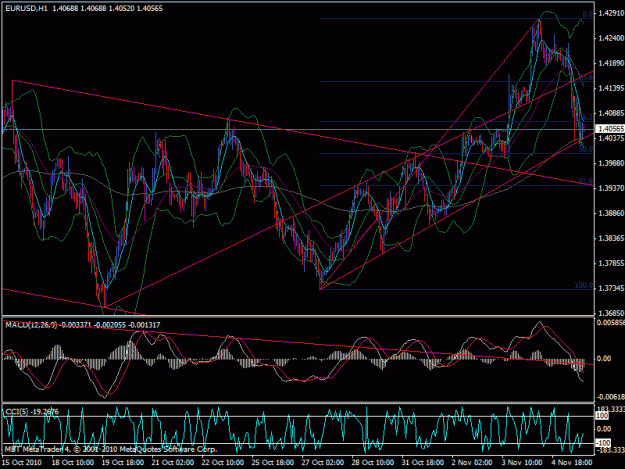
Task: Click the 27 Oct 02:00 time label
Action: point(323,462)
